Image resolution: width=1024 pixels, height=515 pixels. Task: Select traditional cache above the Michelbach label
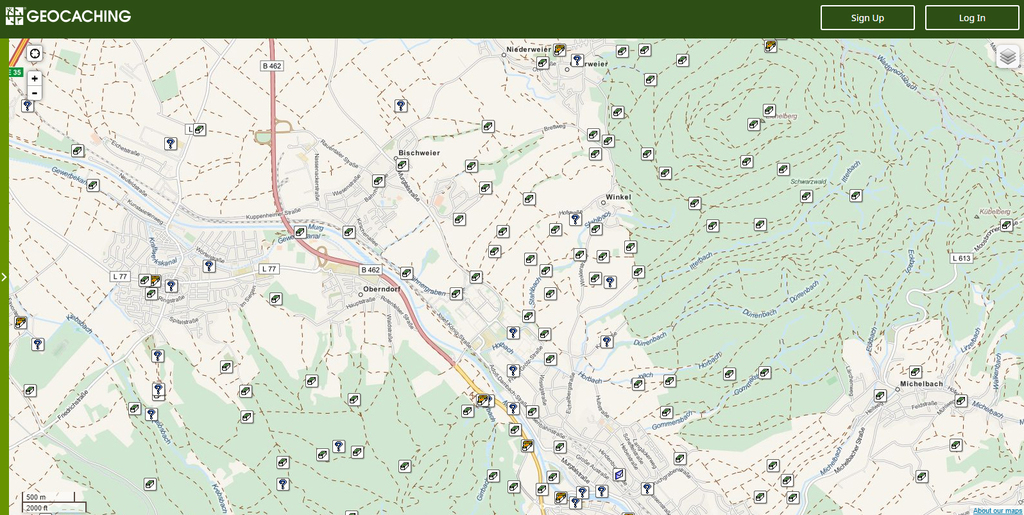coord(915,372)
